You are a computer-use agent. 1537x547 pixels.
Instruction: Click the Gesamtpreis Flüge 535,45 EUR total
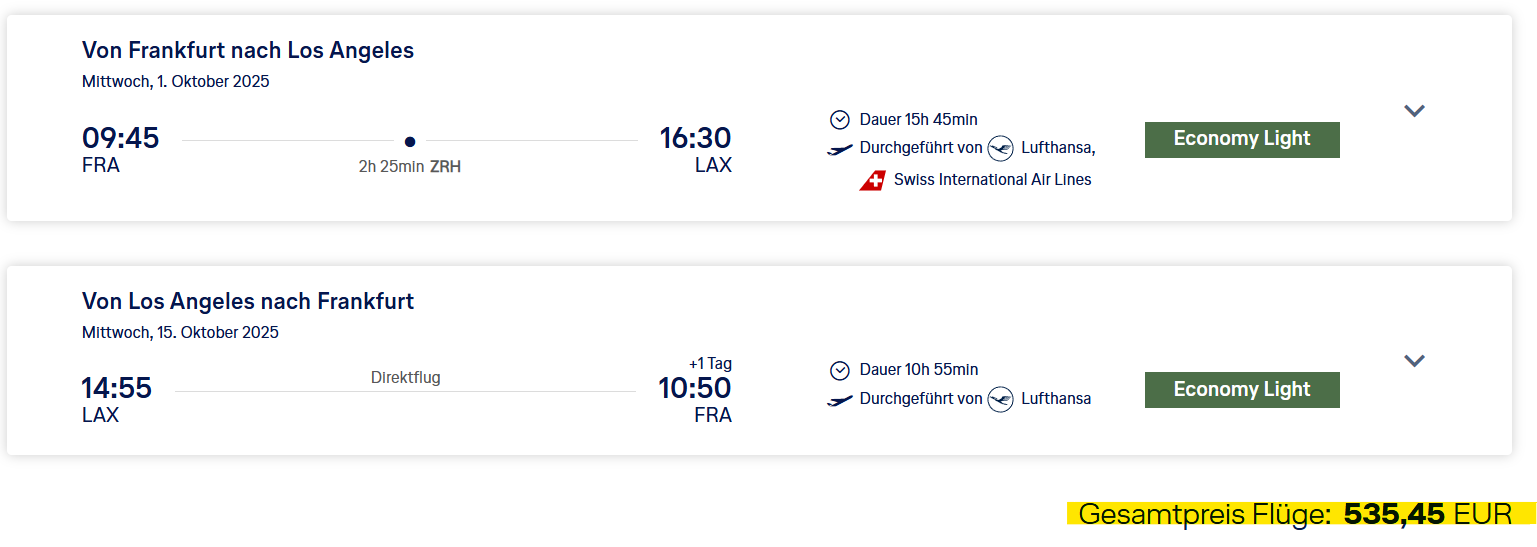1301,514
